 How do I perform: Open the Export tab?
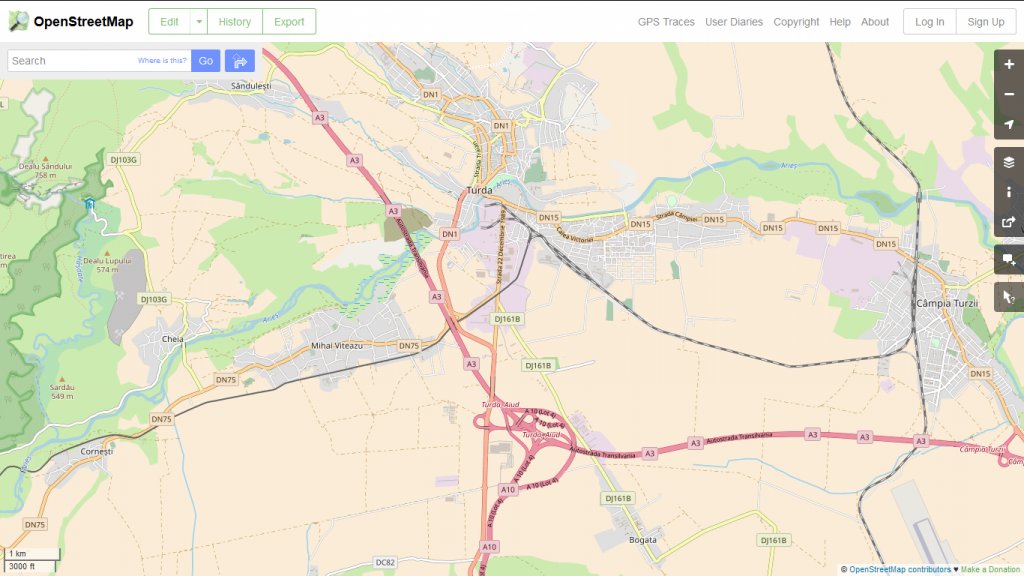pyautogui.click(x=289, y=22)
